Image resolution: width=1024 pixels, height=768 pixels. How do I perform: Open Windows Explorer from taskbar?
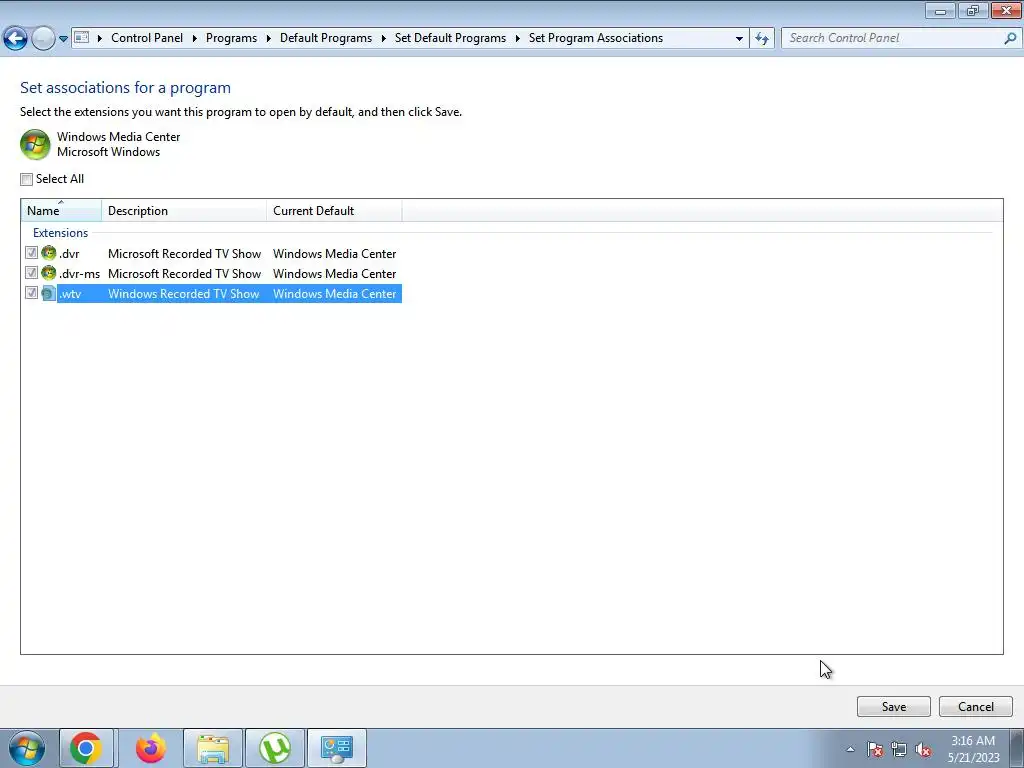point(213,748)
